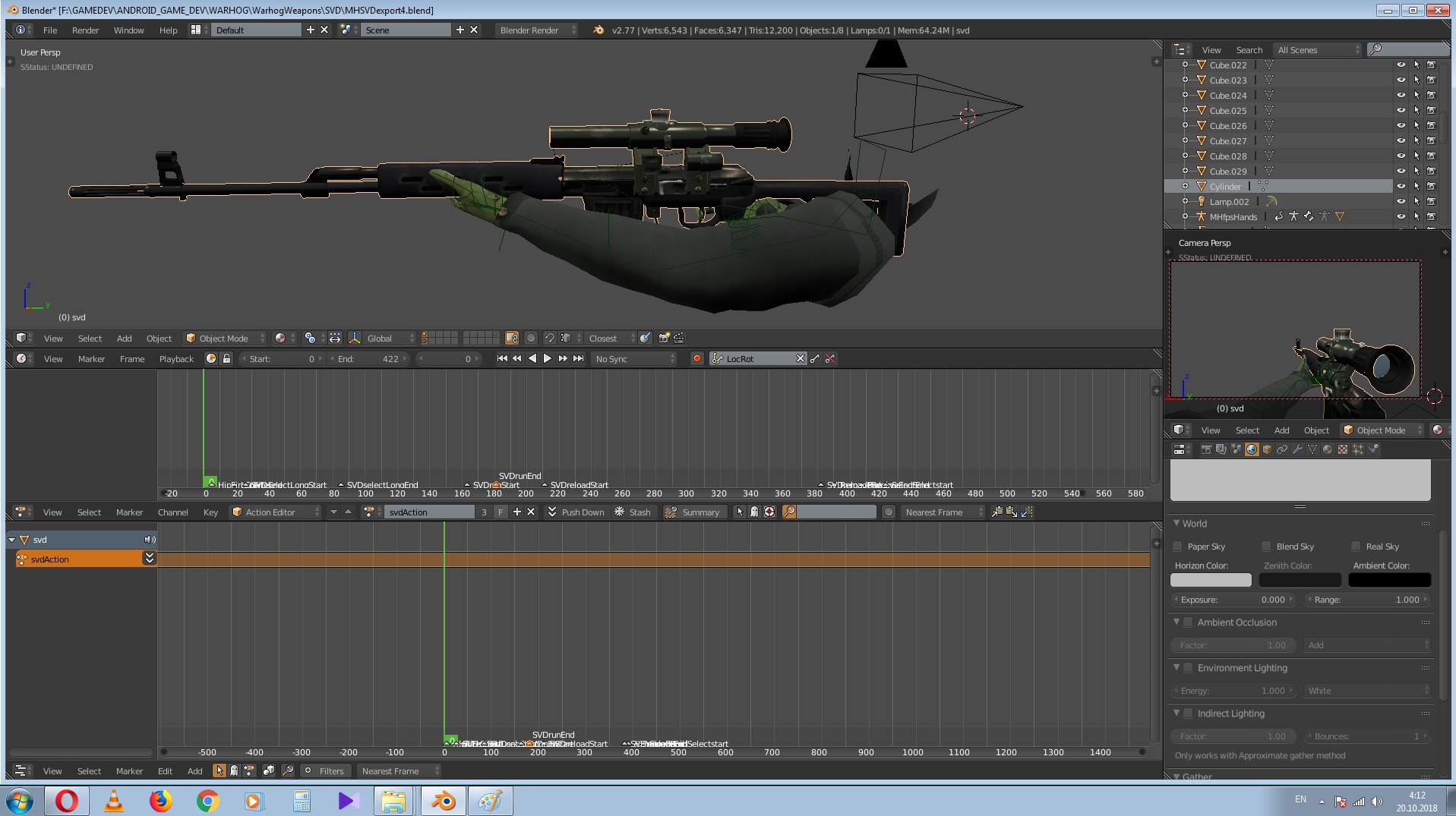Click the proportional editing circle icon

(531, 339)
